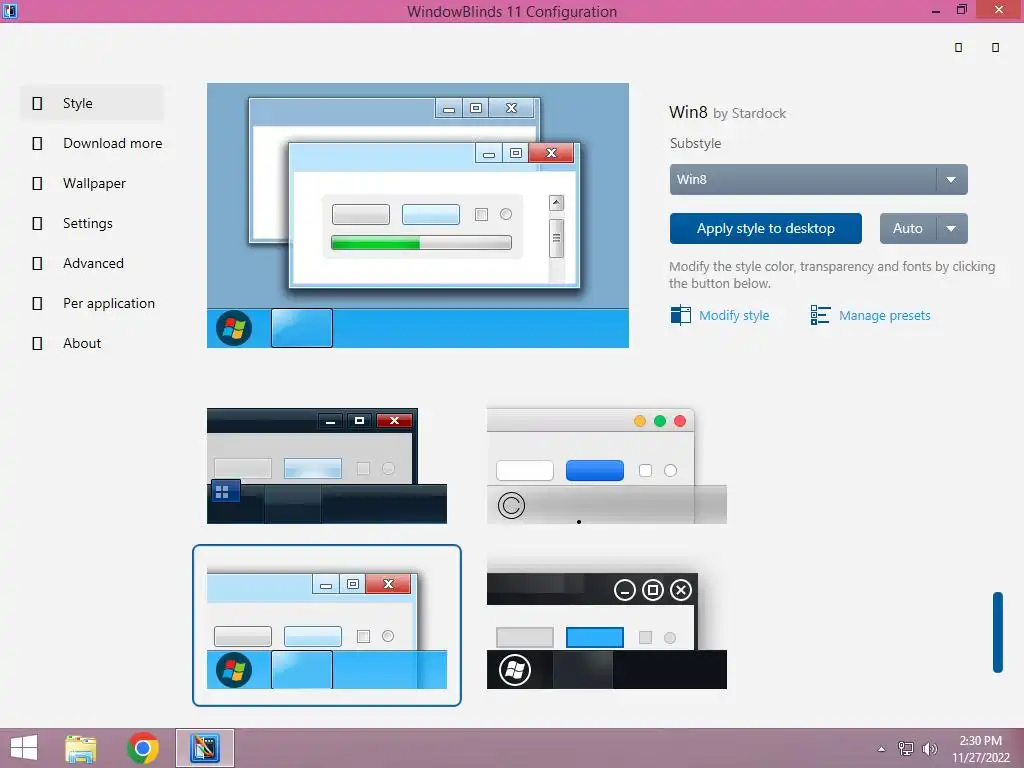Select the black style with circular window buttons

pyautogui.click(x=607, y=631)
